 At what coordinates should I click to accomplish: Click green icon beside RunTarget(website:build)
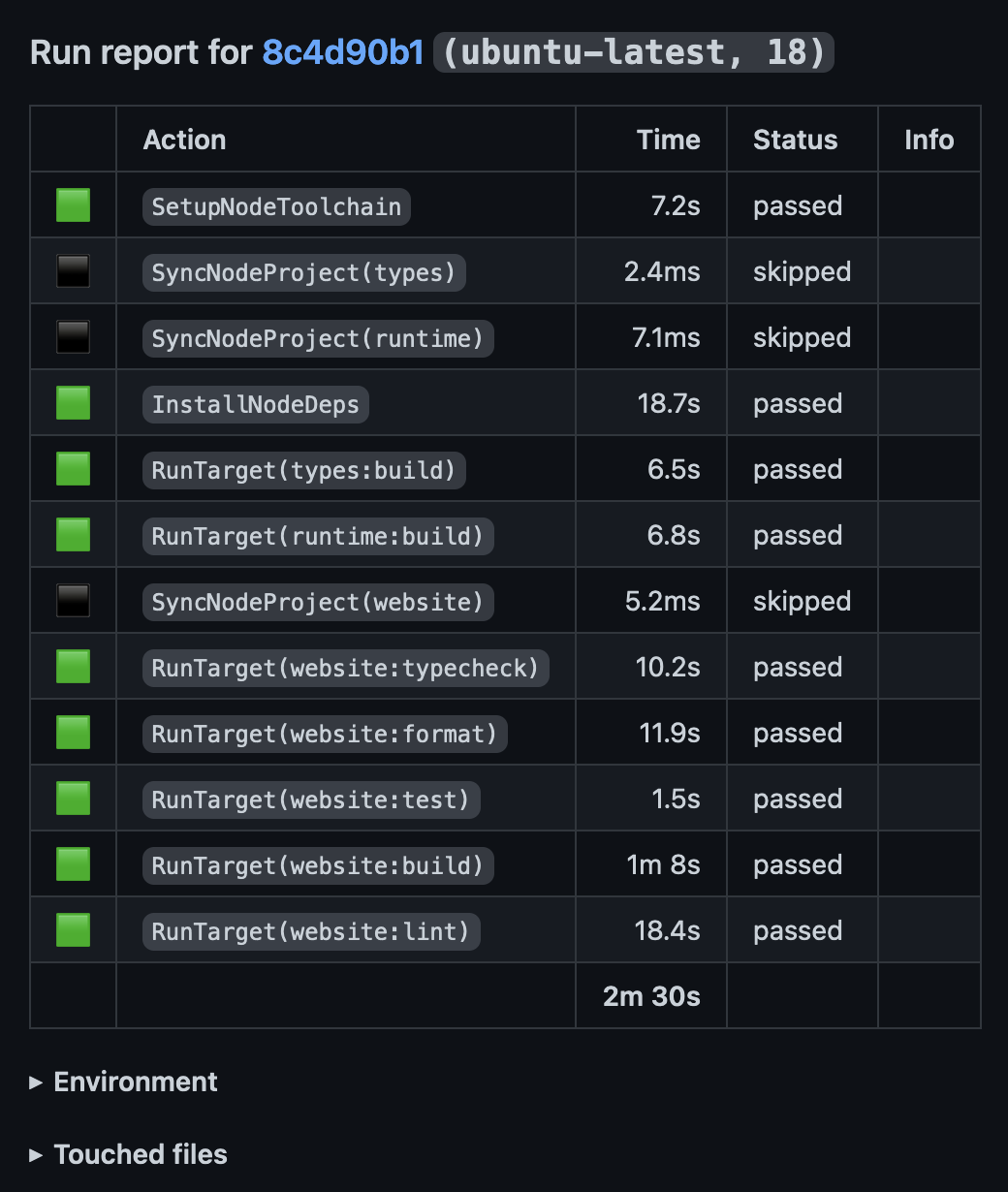pos(73,864)
